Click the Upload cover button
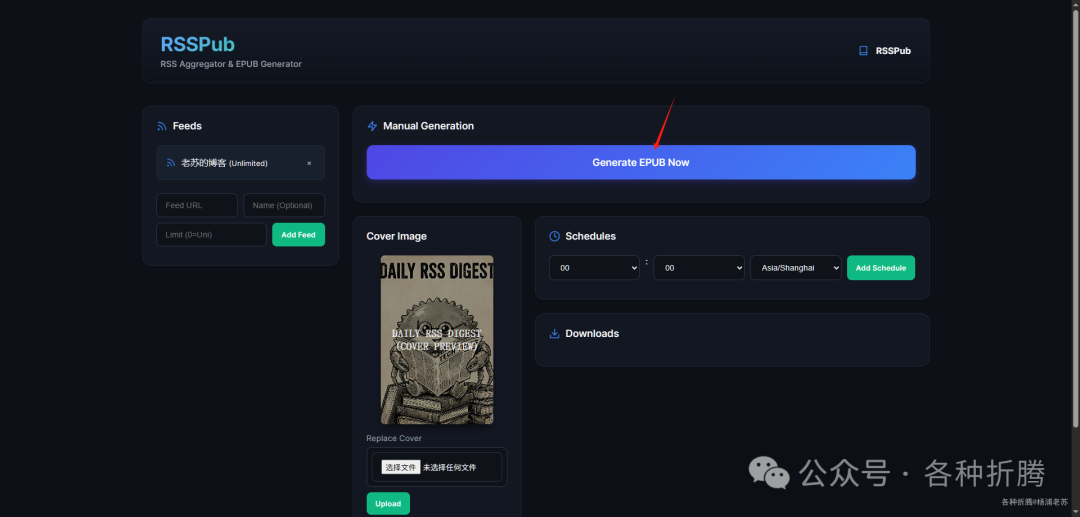 [x=388, y=503]
